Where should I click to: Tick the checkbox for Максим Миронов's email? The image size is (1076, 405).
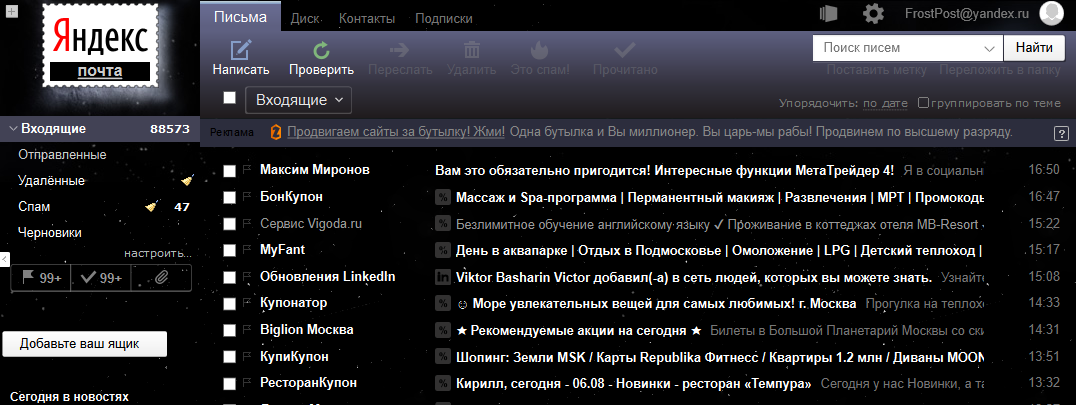coord(230,171)
